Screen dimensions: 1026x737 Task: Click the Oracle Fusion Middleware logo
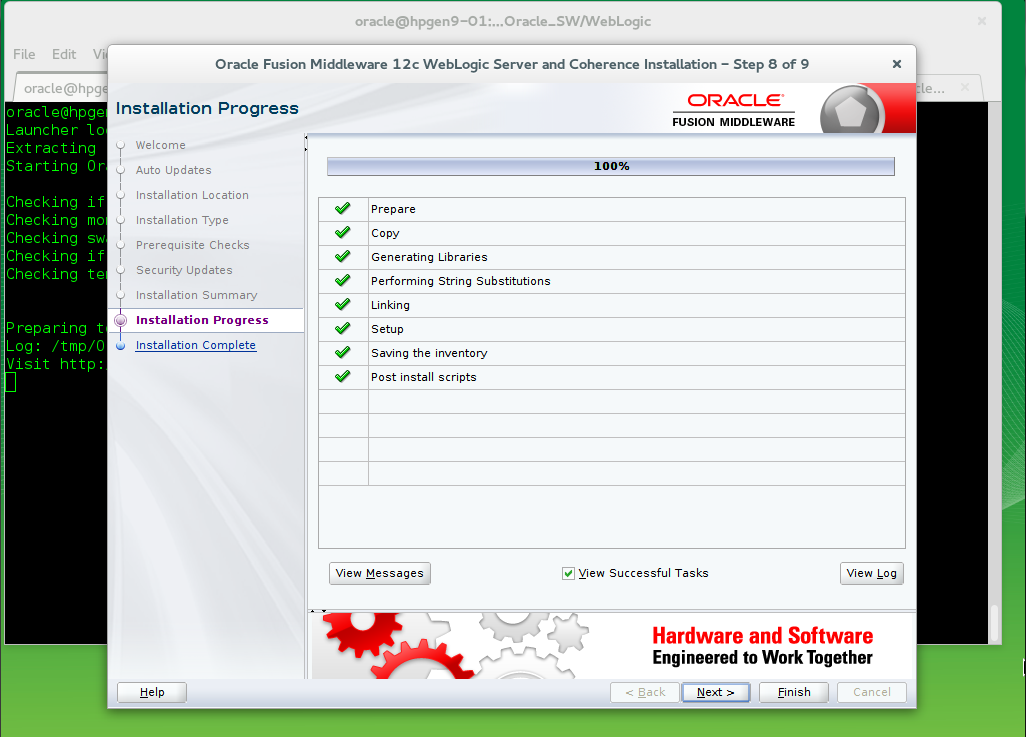[x=741, y=108]
